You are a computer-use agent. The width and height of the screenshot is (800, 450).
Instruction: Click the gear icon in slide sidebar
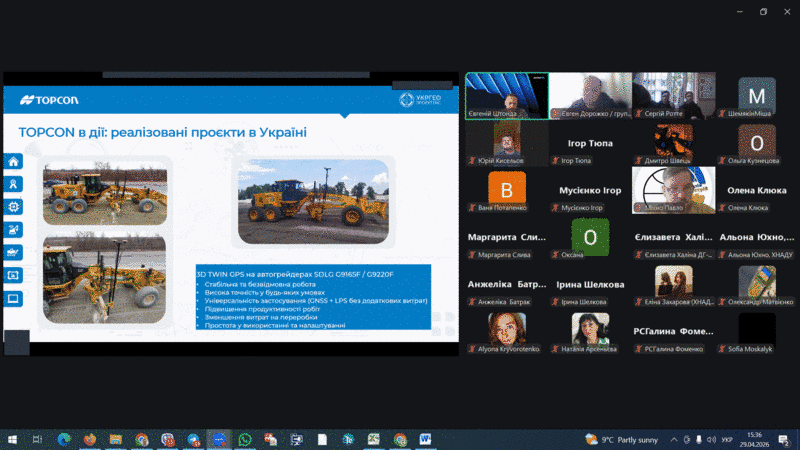14,207
